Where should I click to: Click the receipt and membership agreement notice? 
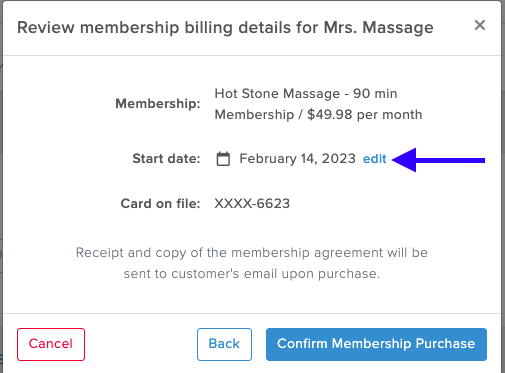(x=252, y=263)
